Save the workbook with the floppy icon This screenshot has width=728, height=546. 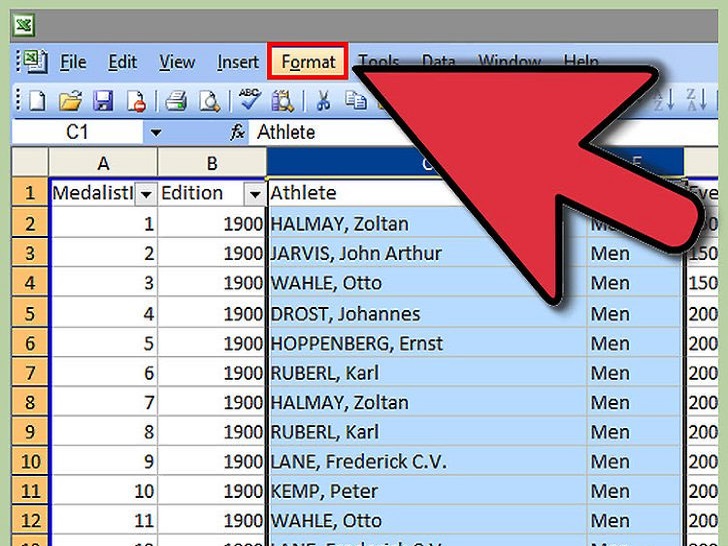[102, 99]
